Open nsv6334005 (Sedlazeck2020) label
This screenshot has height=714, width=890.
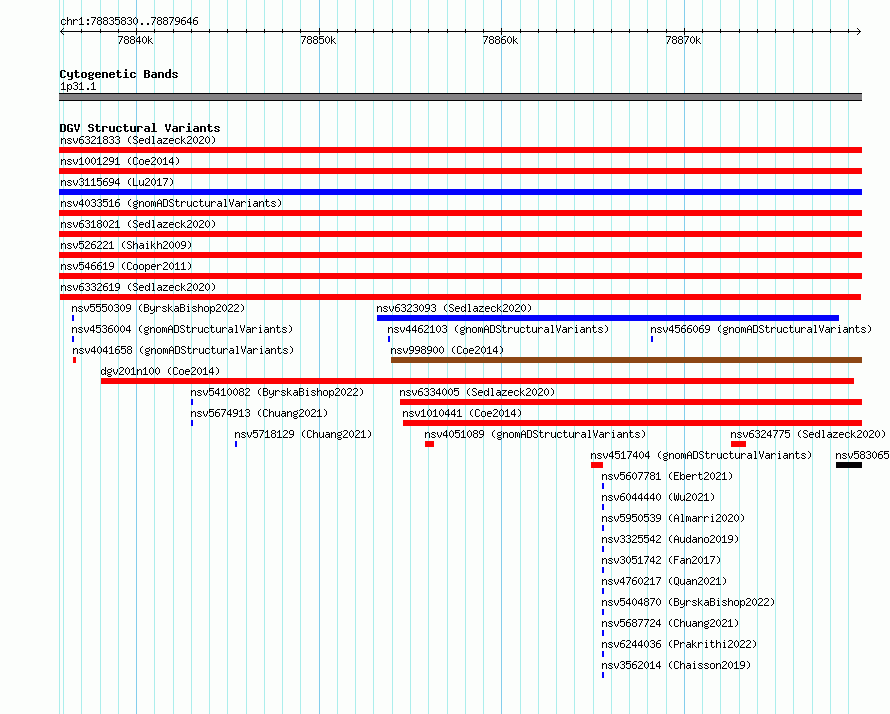(x=477, y=392)
